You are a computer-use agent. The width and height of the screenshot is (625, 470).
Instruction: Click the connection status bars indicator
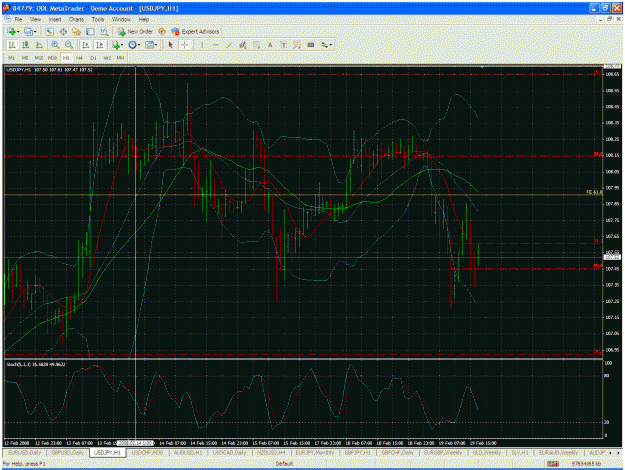click(x=552, y=464)
